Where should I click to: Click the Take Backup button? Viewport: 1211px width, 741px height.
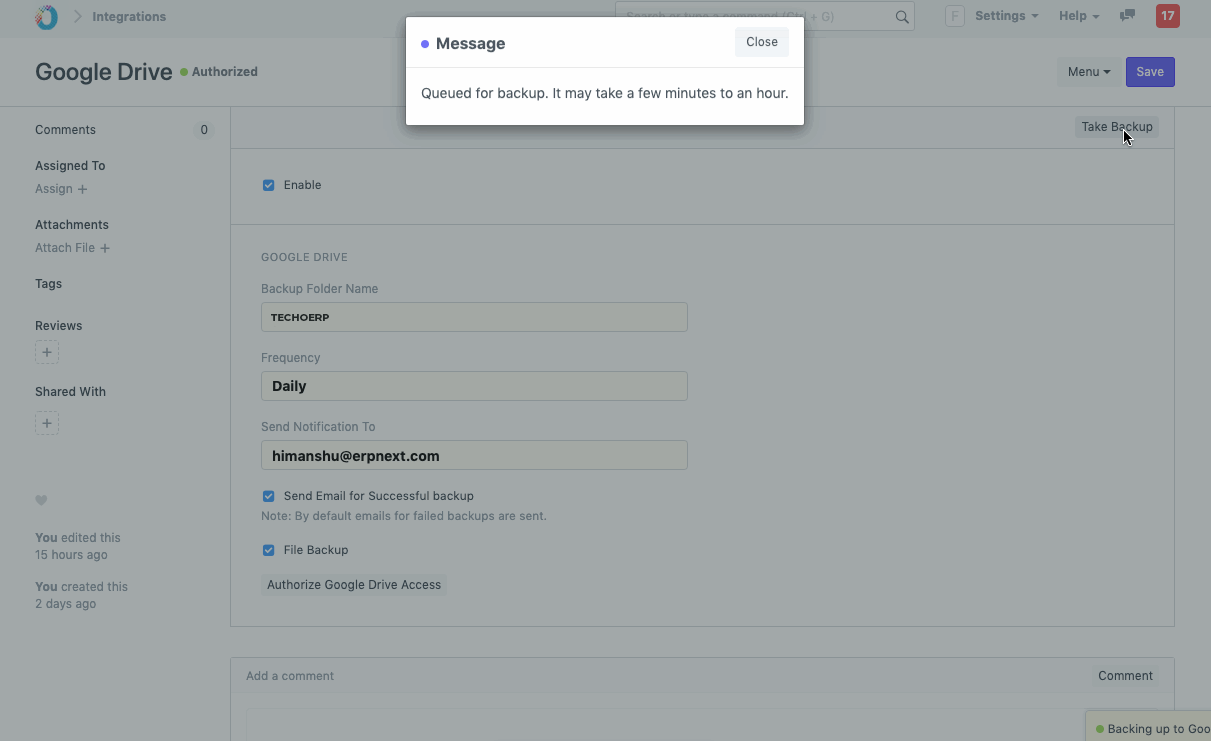click(x=1117, y=127)
